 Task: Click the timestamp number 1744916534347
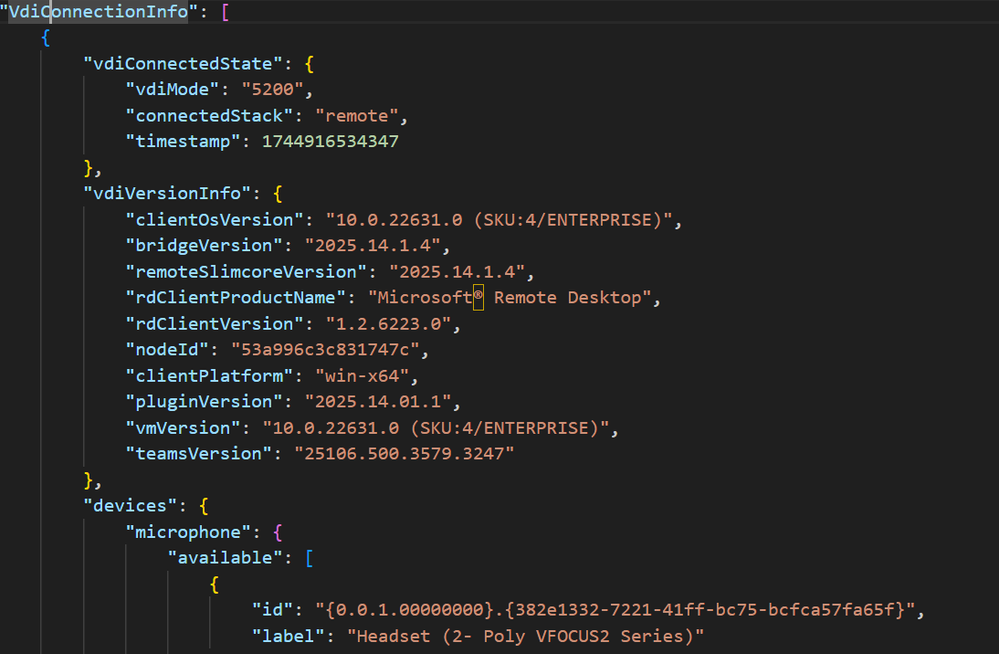click(330, 142)
